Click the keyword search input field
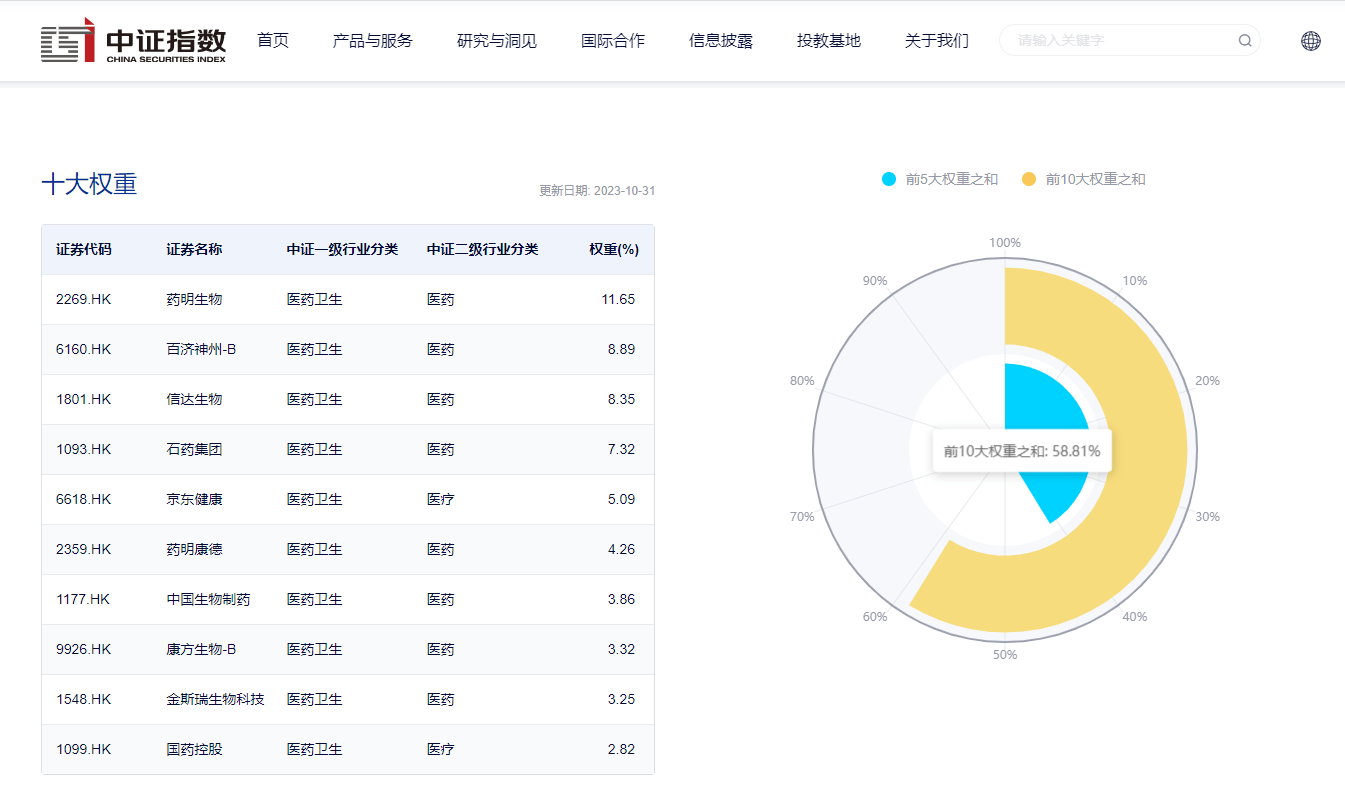1345x795 pixels. coord(1120,41)
